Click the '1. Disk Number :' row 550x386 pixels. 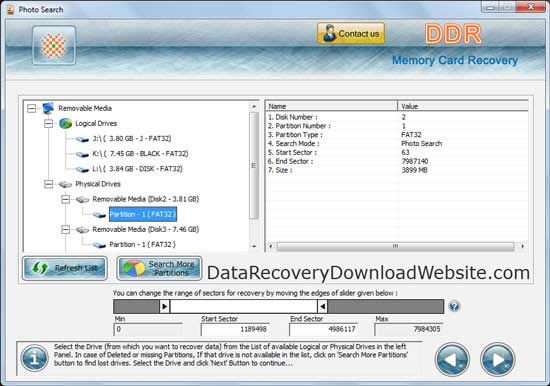click(x=397, y=117)
